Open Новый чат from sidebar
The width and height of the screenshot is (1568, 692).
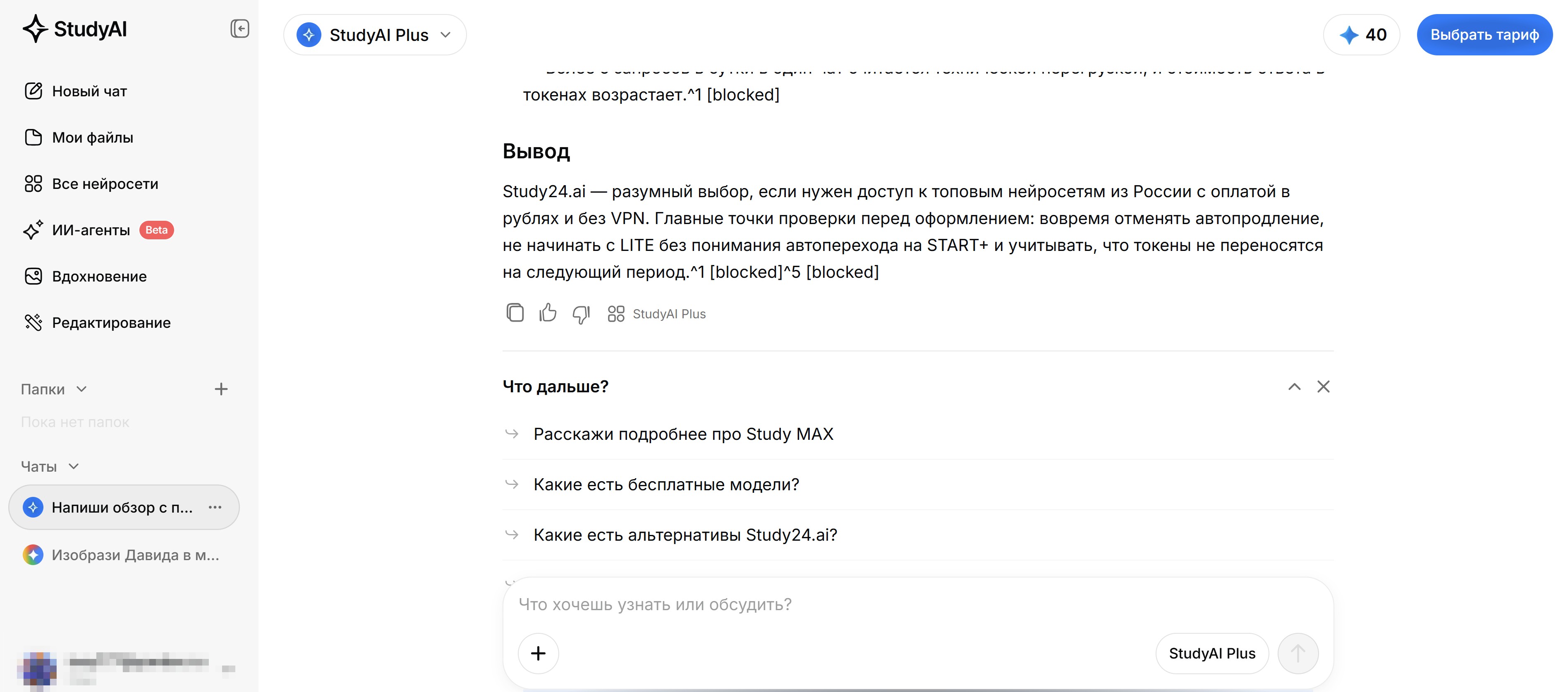(x=75, y=91)
